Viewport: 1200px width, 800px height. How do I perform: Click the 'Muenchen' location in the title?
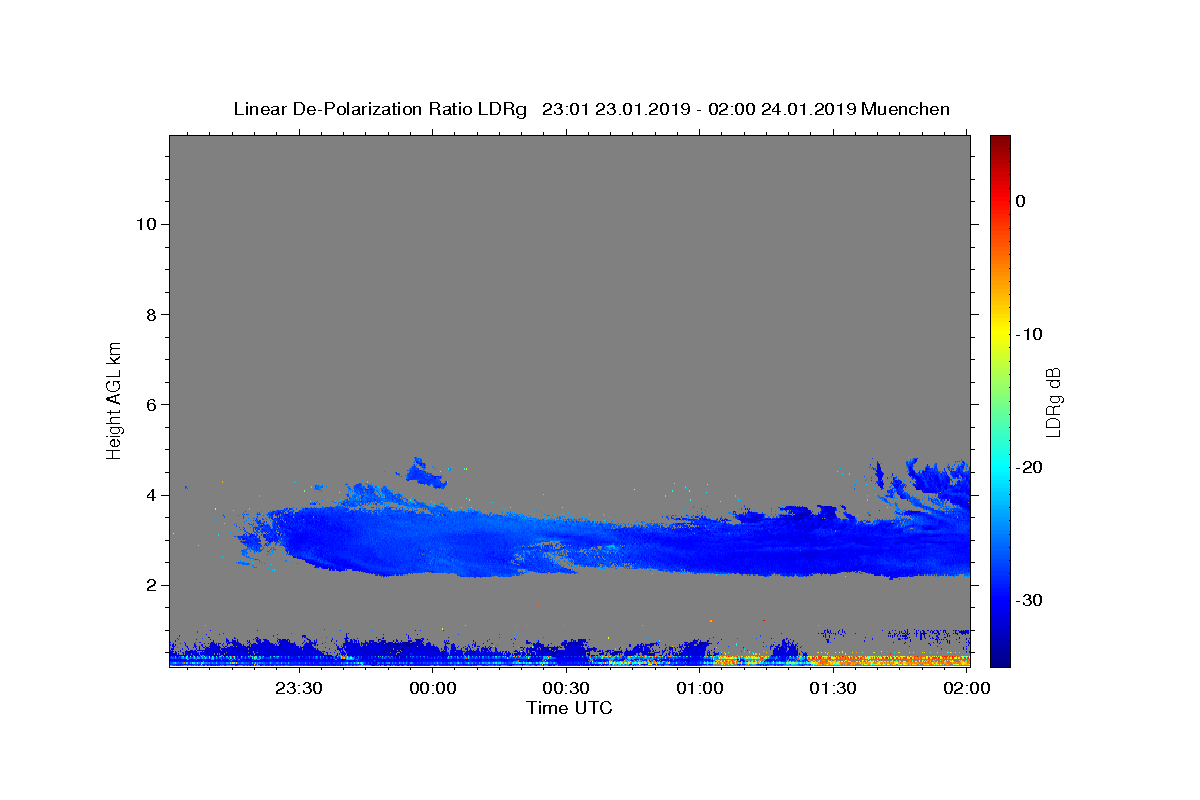[905, 109]
